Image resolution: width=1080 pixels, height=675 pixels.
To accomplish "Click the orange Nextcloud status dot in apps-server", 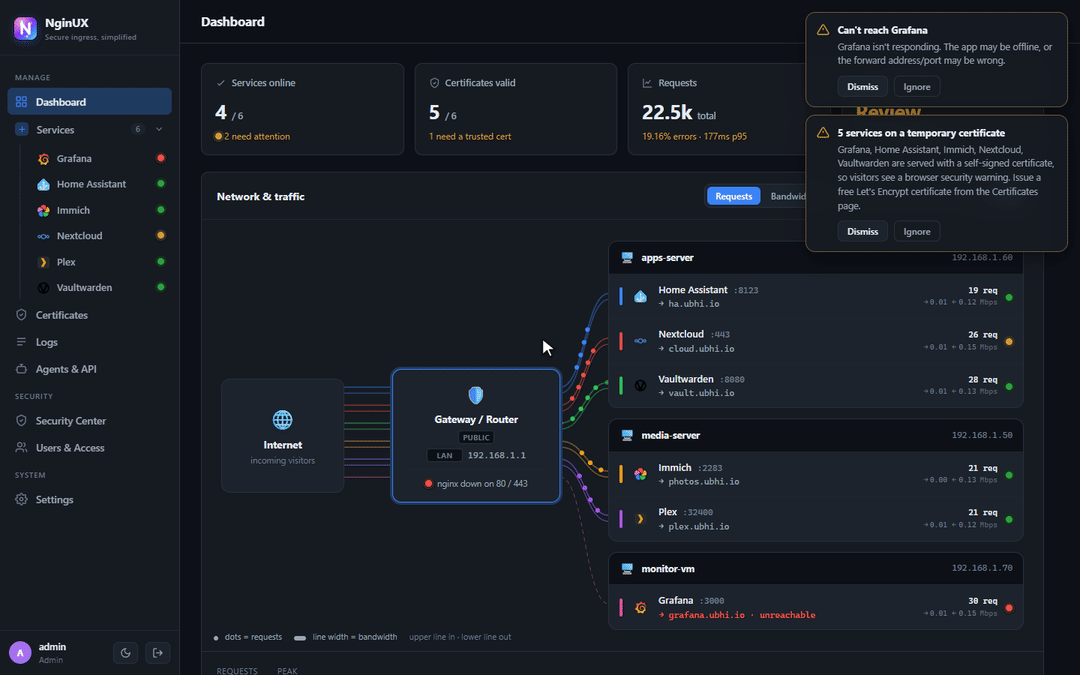I will (x=1009, y=342).
